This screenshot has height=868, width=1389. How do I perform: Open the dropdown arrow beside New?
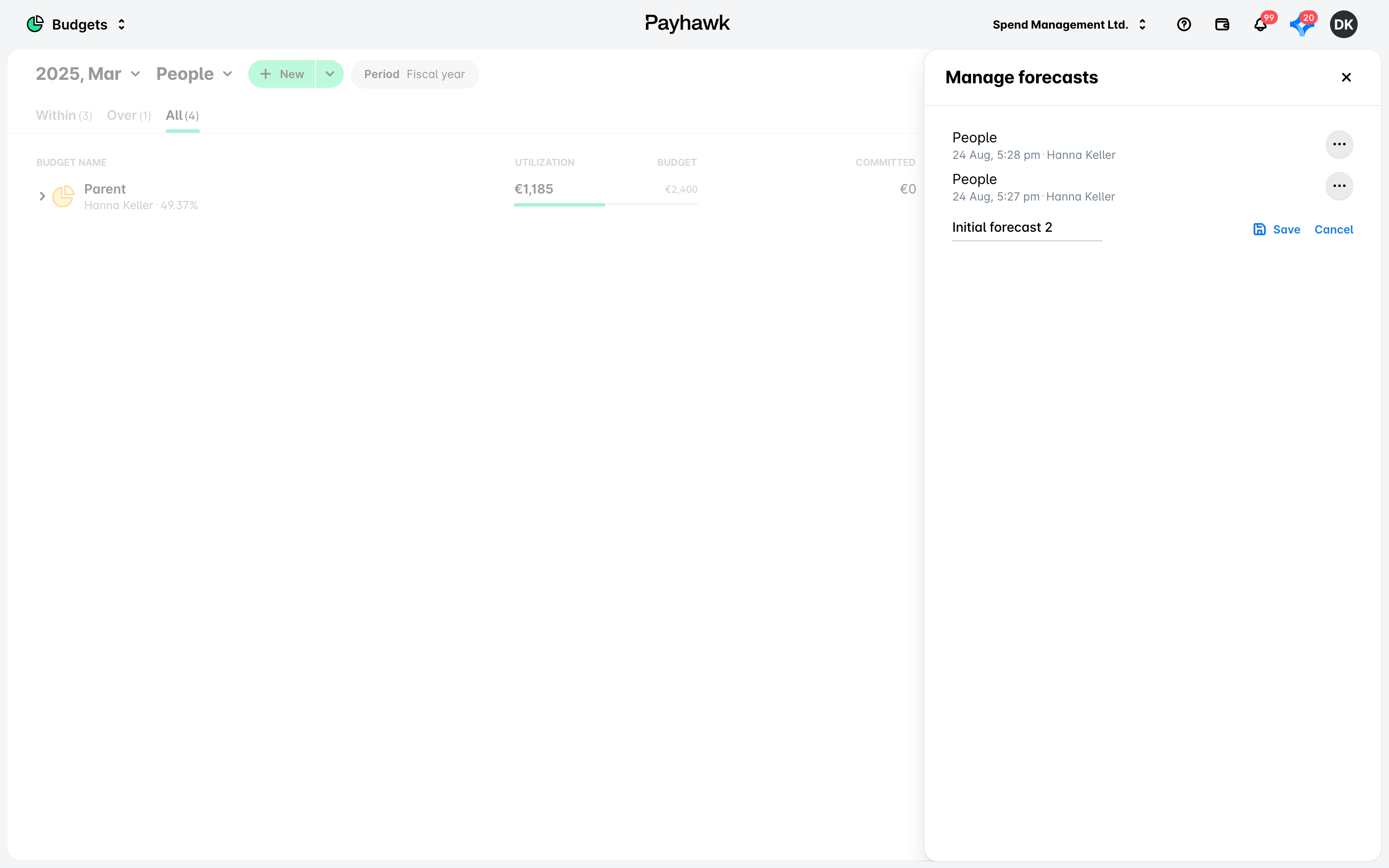pos(329,74)
